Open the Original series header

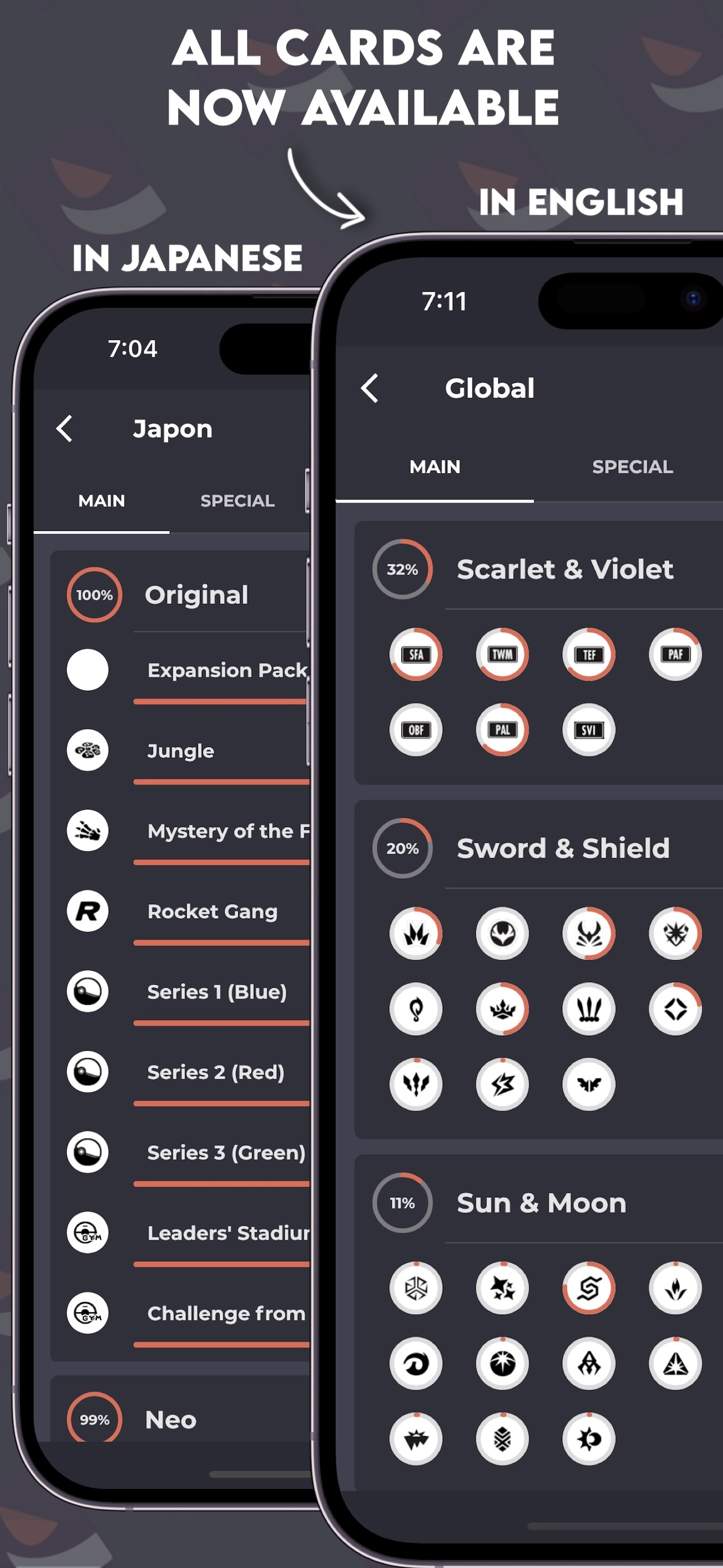[x=197, y=594]
